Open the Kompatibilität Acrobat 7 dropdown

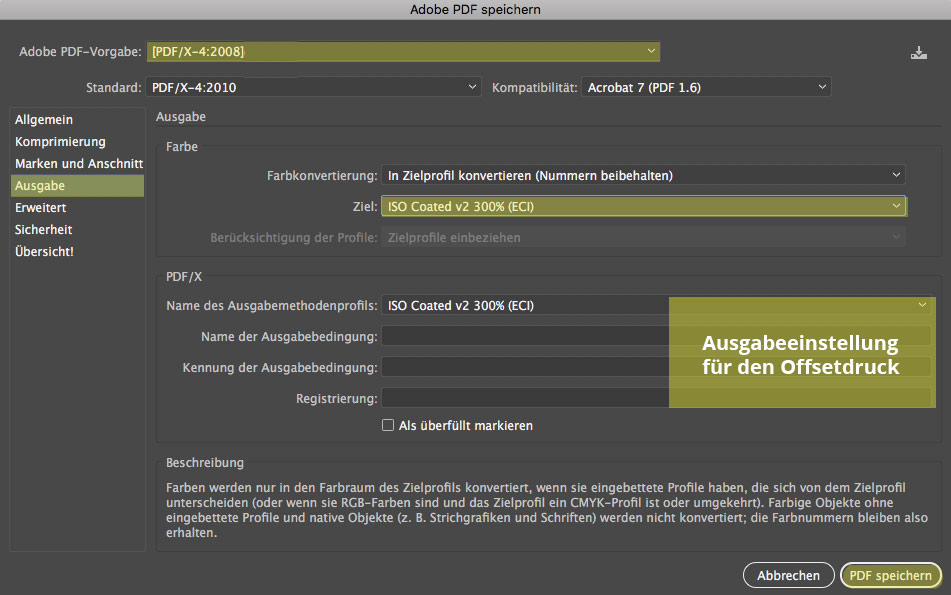[x=706, y=87]
